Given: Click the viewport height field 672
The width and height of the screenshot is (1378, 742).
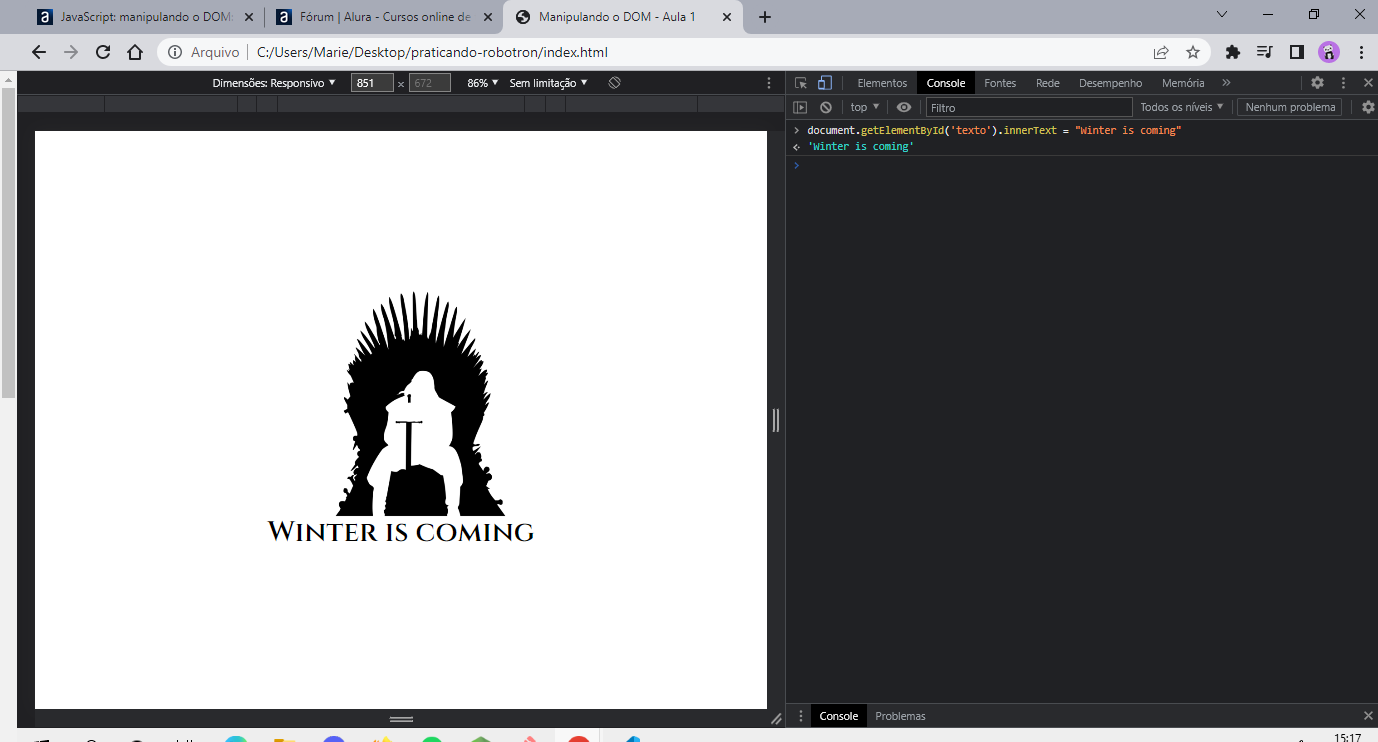Looking at the screenshot, I should coord(430,83).
